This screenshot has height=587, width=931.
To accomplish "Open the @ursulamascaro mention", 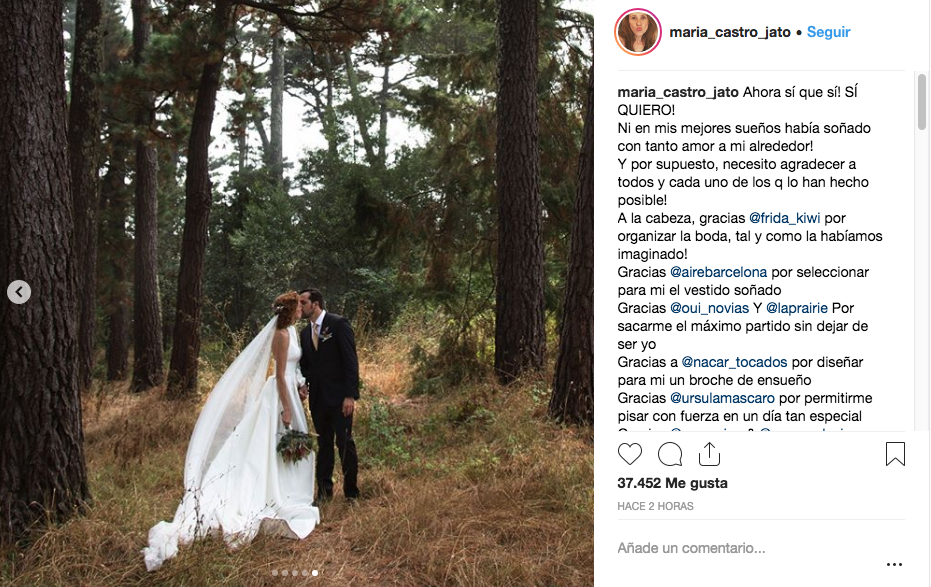I will 722,398.
